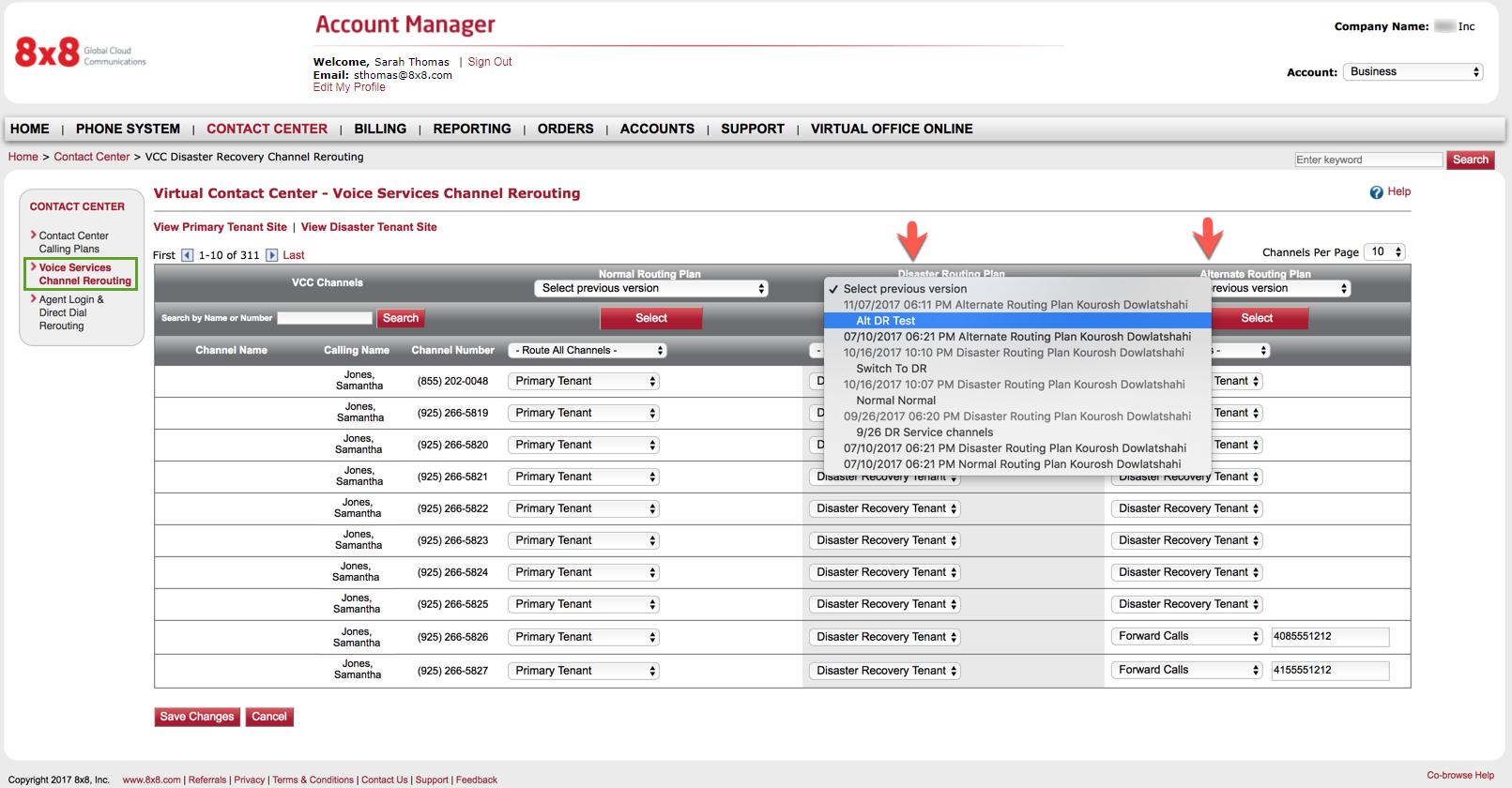Open View Disaster Tenant Site link
The width and height of the screenshot is (1512, 788).
(369, 227)
